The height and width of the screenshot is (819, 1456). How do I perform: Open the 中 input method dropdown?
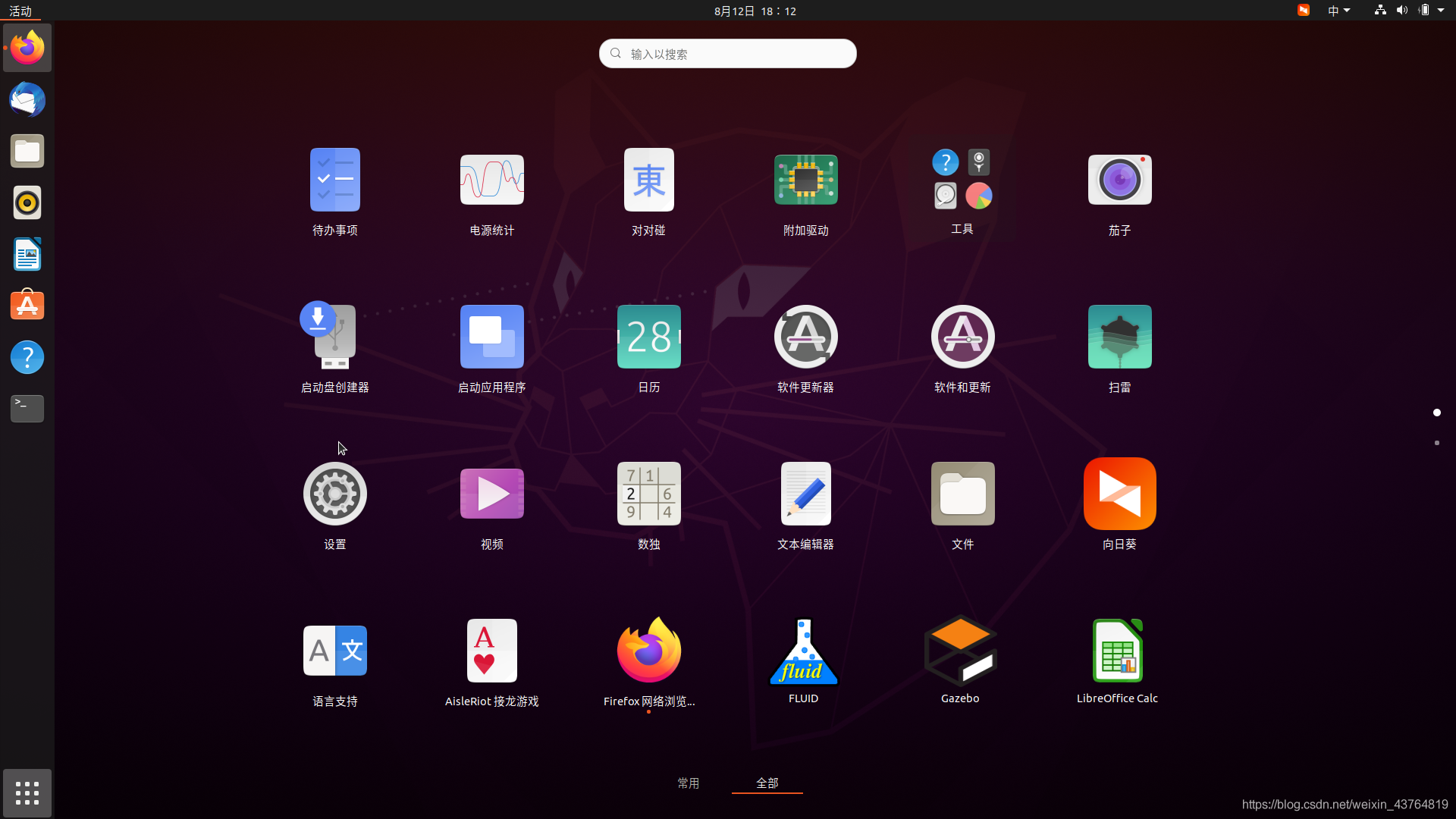[x=1338, y=11]
